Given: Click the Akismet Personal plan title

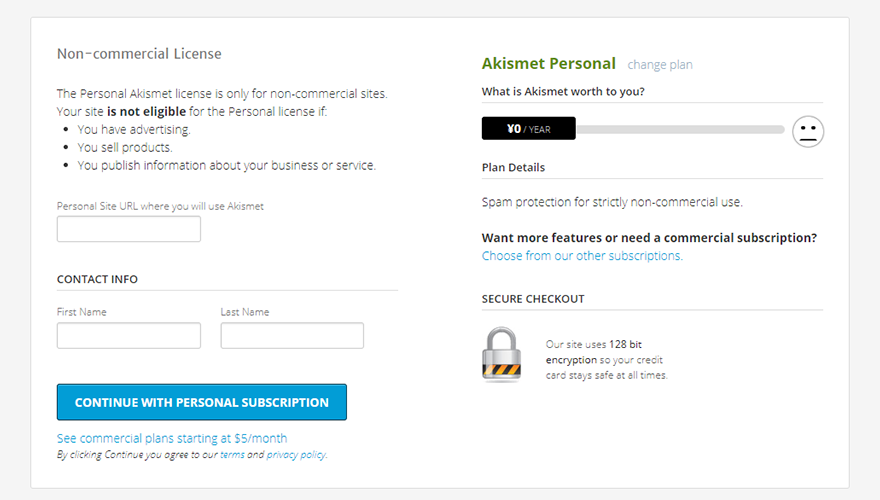Looking at the screenshot, I should pyautogui.click(x=549, y=64).
